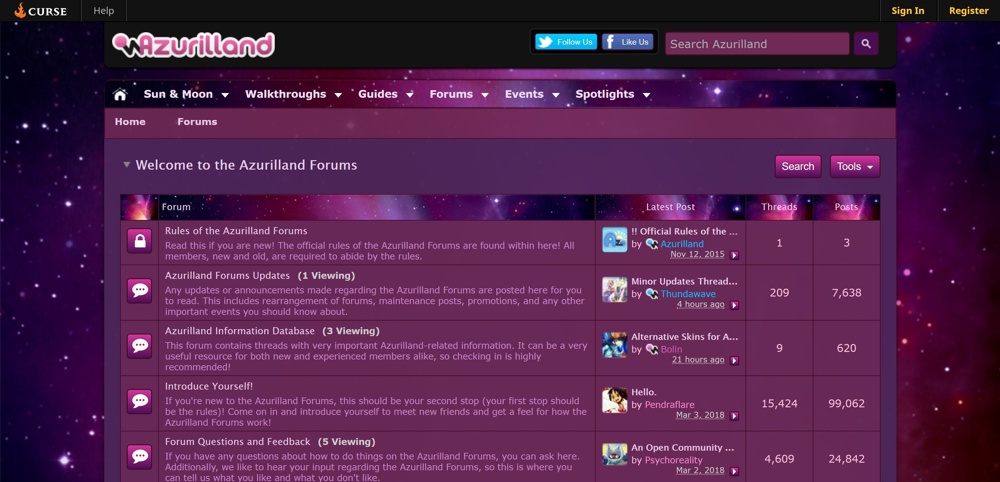This screenshot has width=1000, height=482.
Task: Click the home icon in navigation bar
Action: 120,94
